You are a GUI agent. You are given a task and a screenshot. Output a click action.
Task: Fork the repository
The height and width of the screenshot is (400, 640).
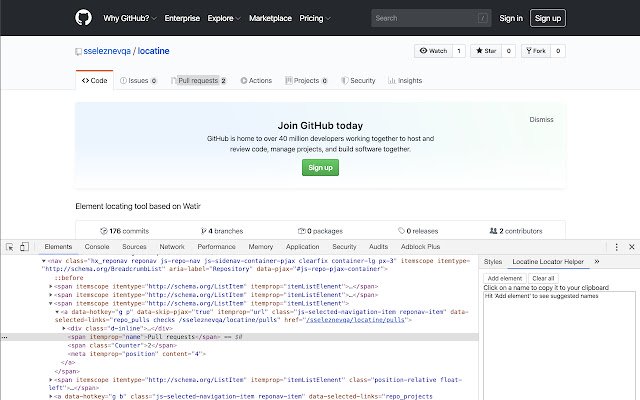point(536,51)
